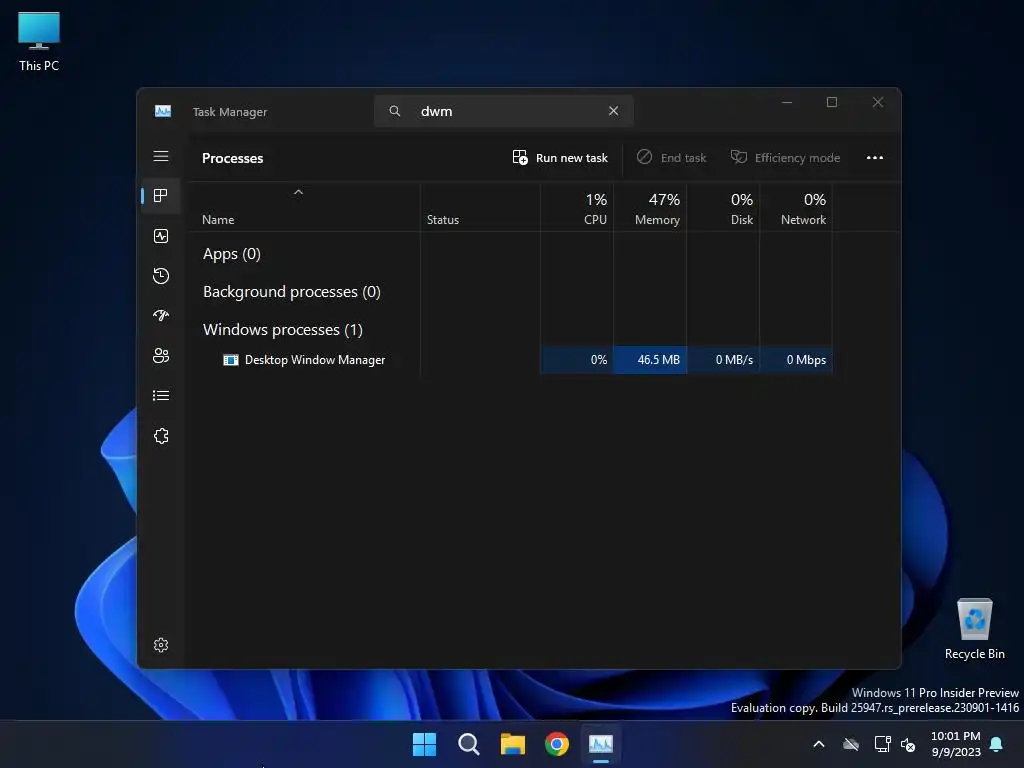The width and height of the screenshot is (1024, 768).
Task: Maximize the Task Manager window
Action: click(x=832, y=102)
